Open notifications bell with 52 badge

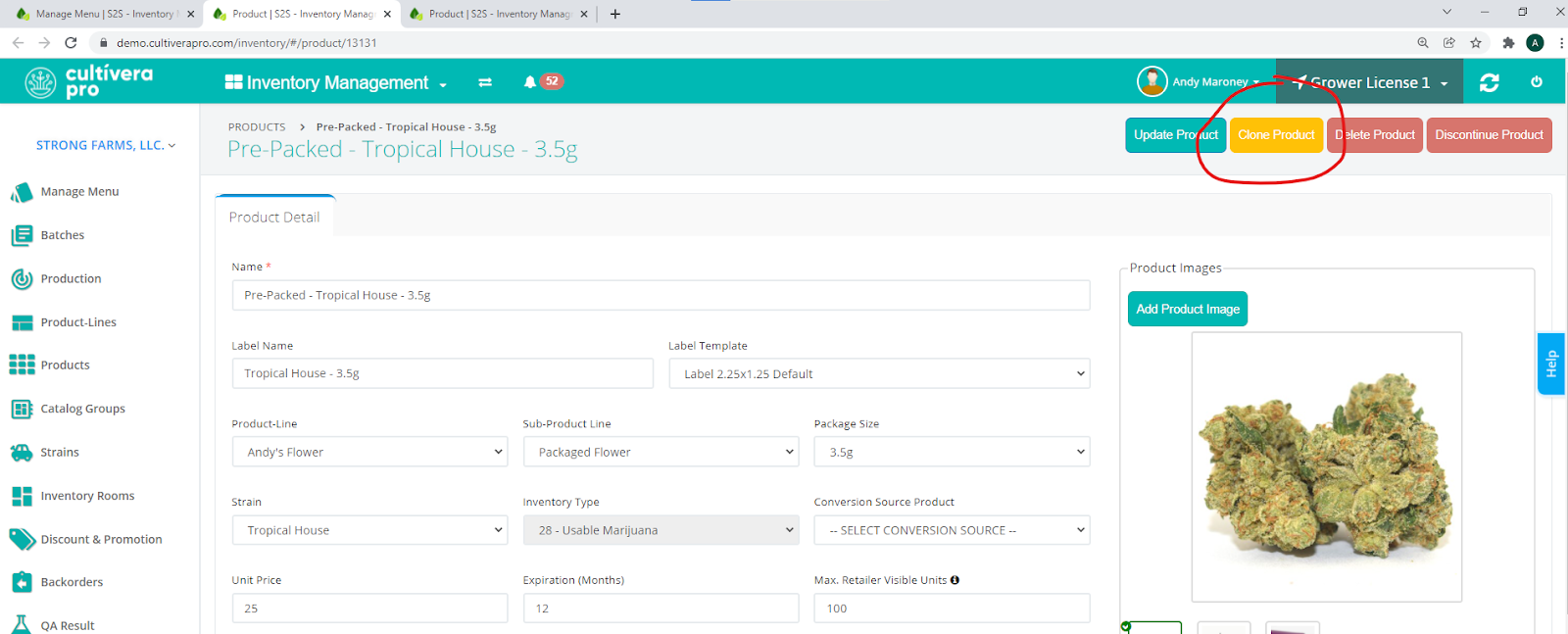[x=542, y=81]
